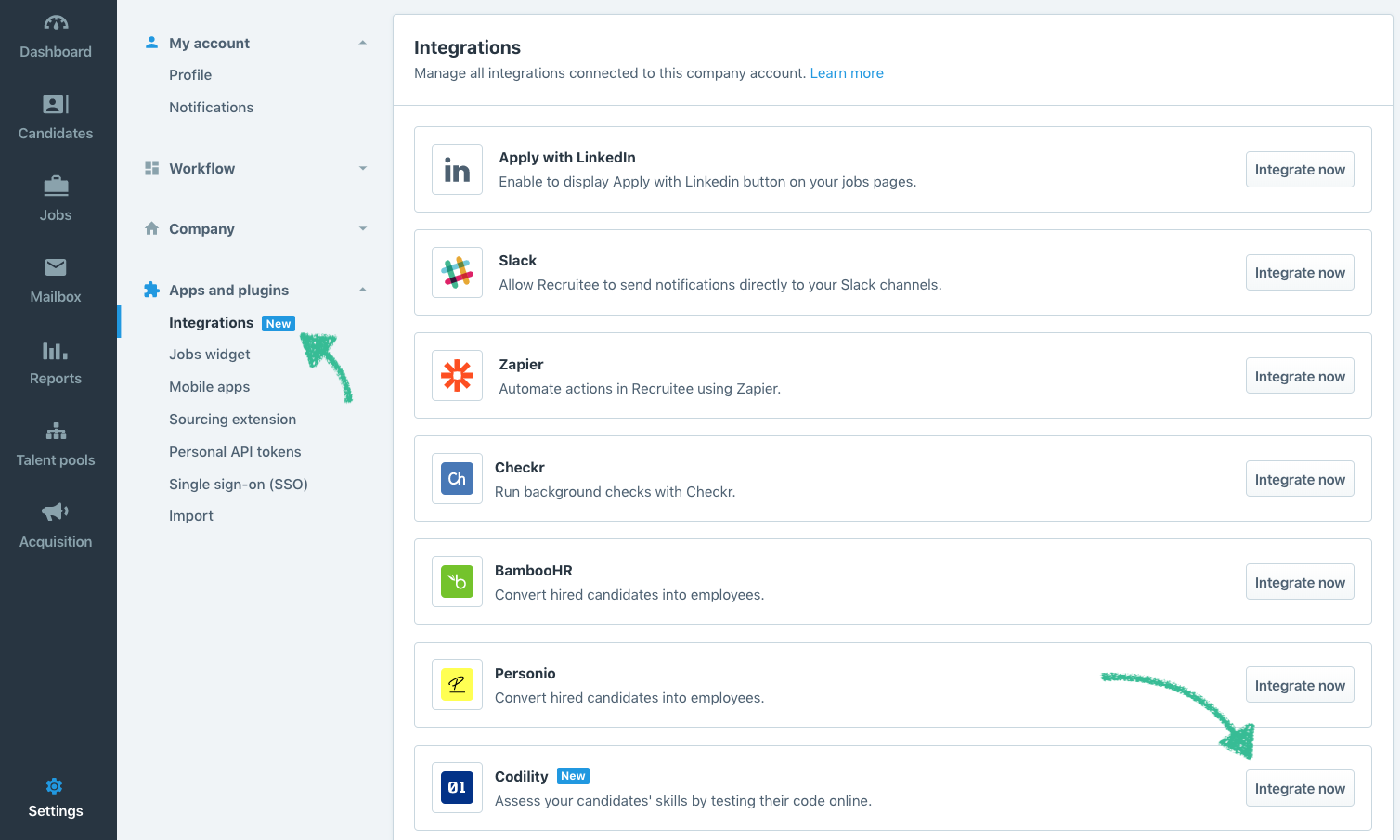Viewport: 1400px width, 840px height.
Task: Click the New badge next to Integrations
Action: click(x=278, y=323)
